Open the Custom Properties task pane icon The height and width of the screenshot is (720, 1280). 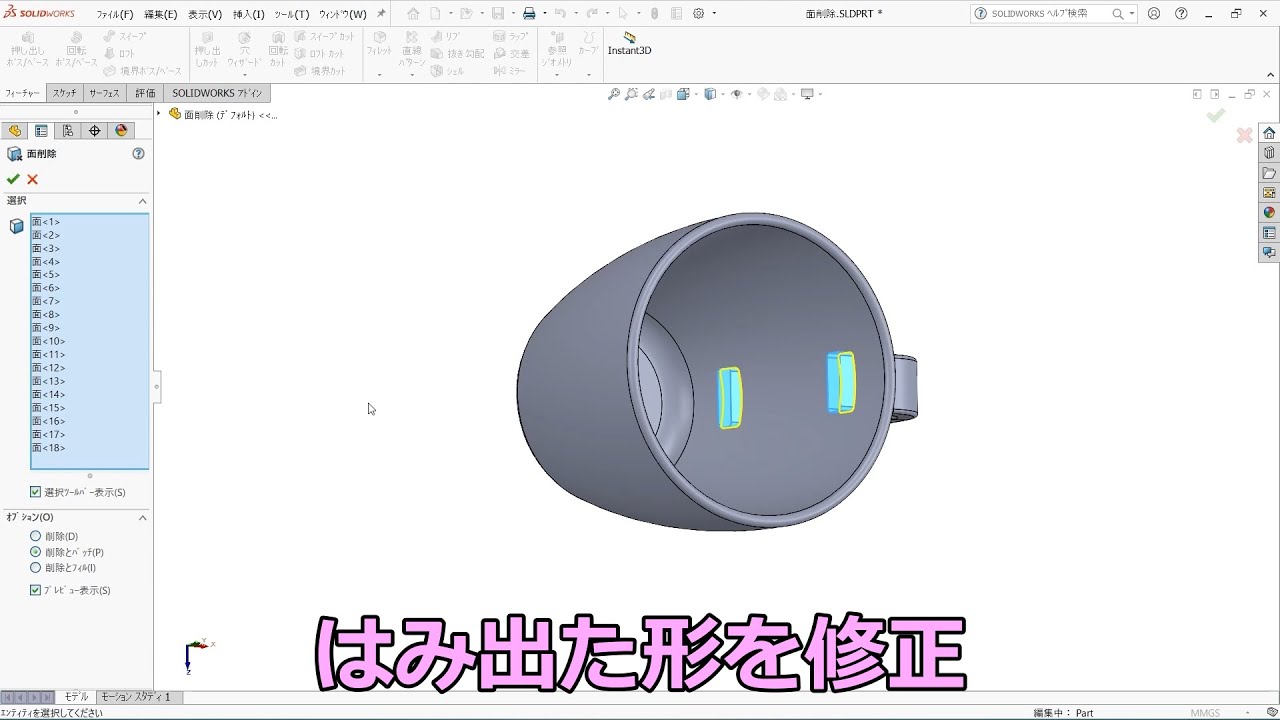point(1269,233)
